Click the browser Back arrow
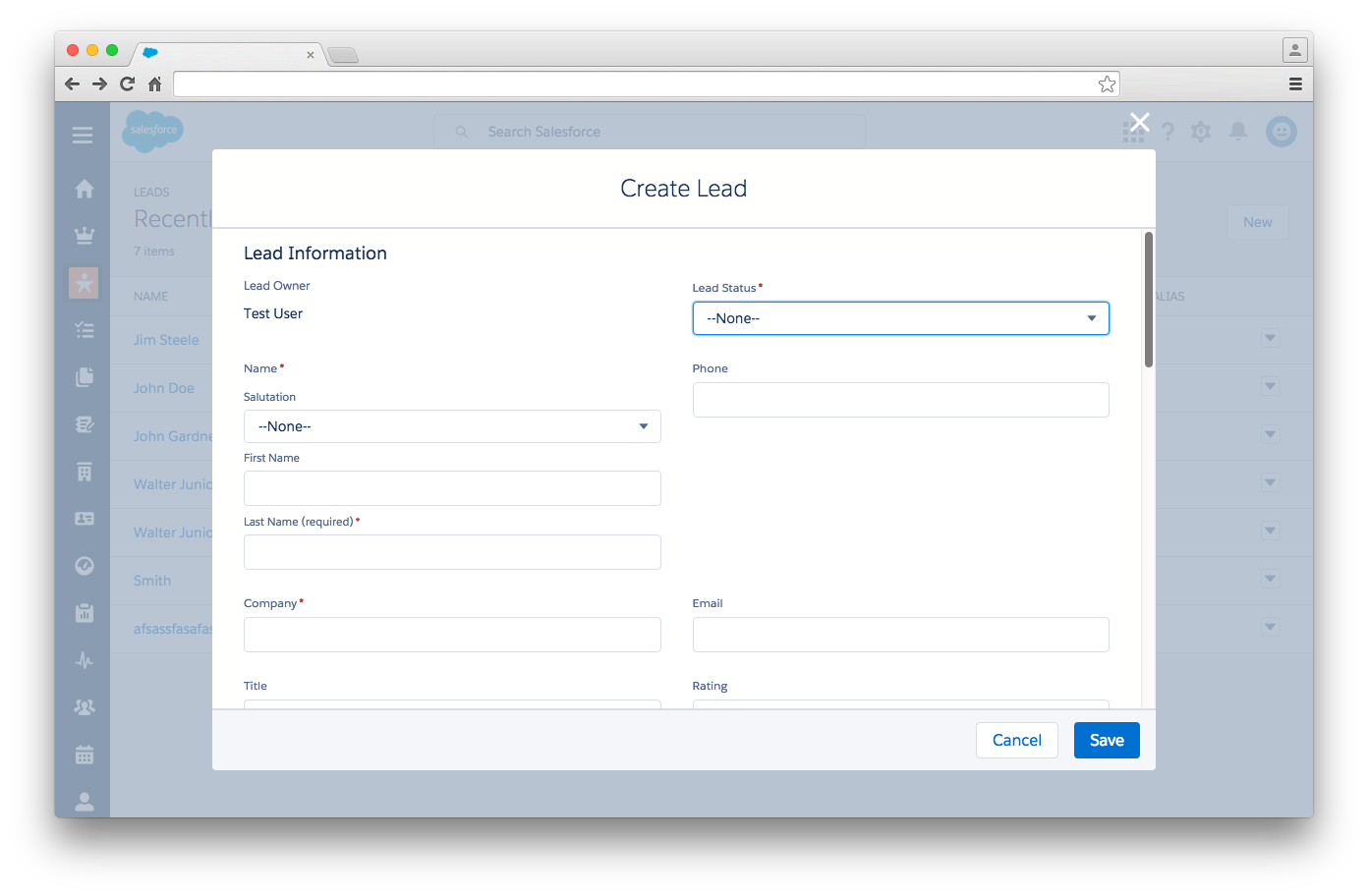 72,84
